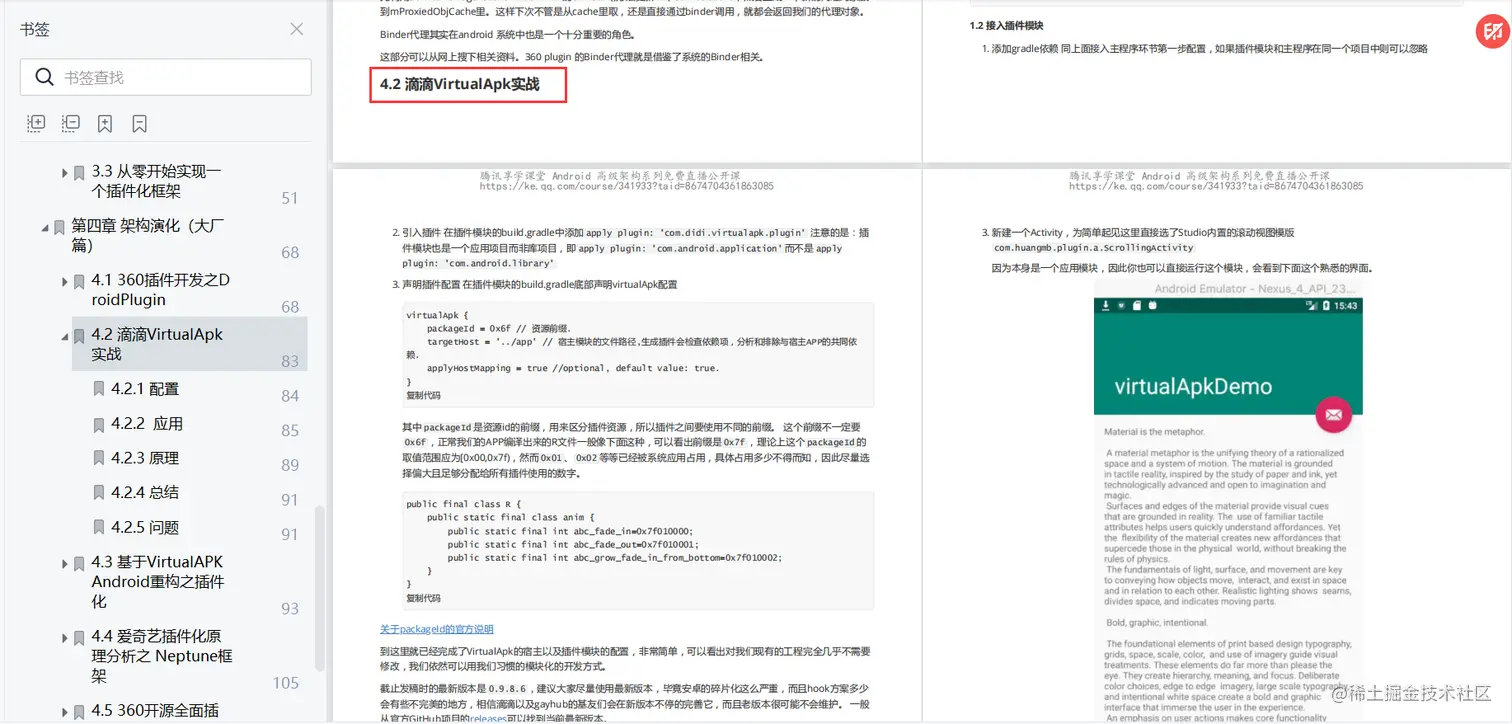
Task: Click bookmark icon beside 3.3 从零开始实现
Action: pos(79,172)
